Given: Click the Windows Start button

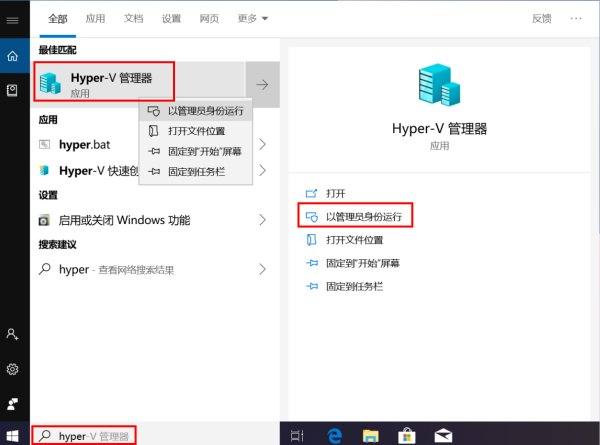Looking at the screenshot, I should [12, 436].
